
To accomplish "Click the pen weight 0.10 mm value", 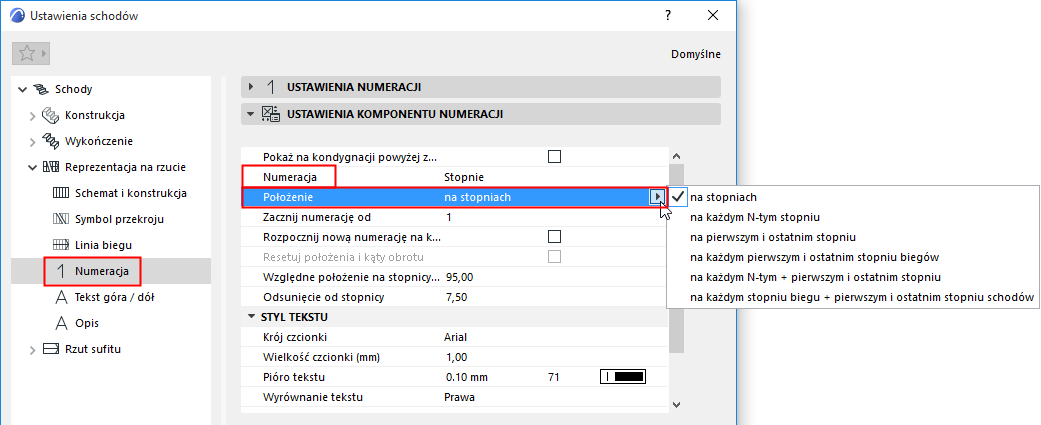I will [467, 377].
